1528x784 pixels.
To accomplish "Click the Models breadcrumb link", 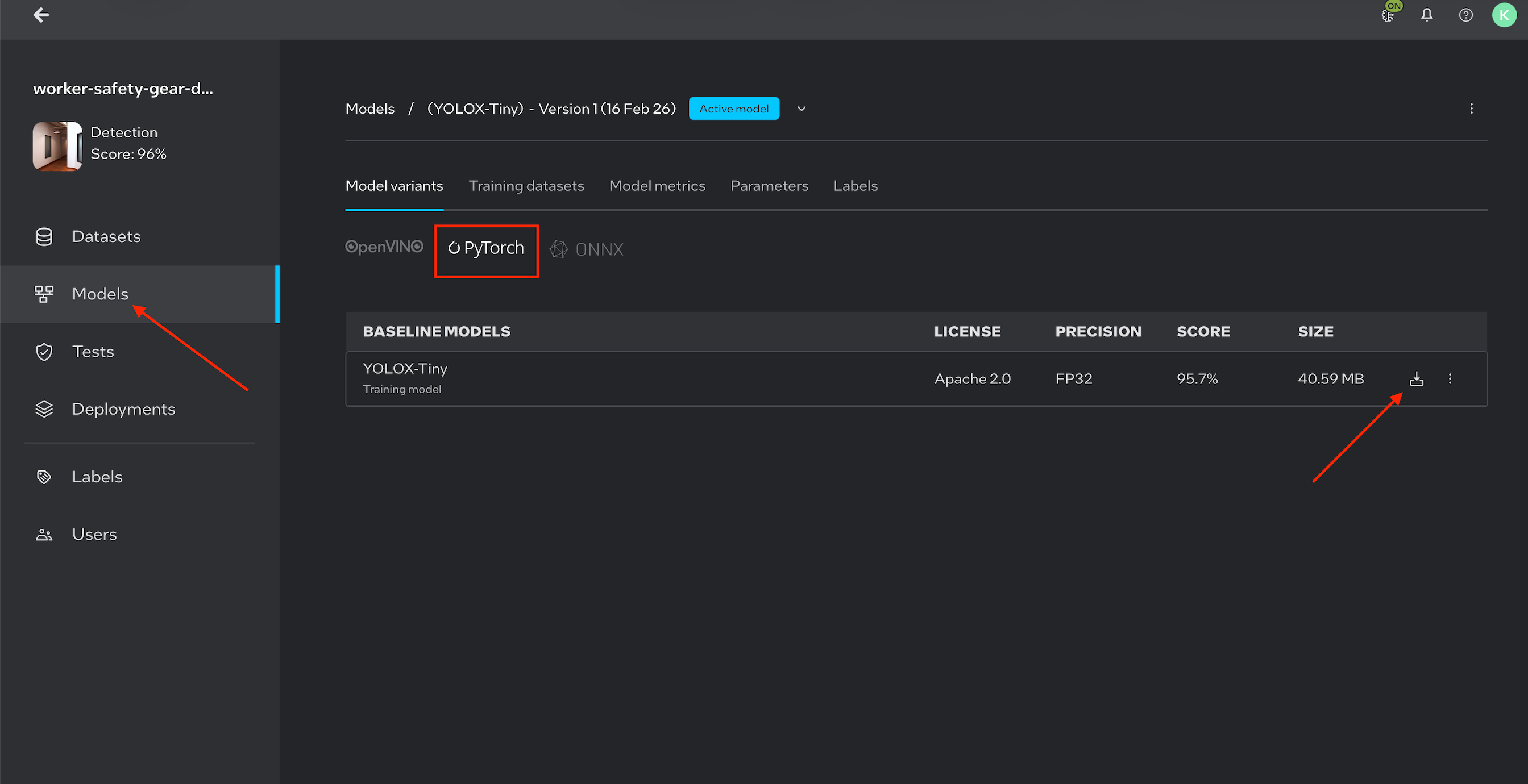I will click(x=369, y=109).
